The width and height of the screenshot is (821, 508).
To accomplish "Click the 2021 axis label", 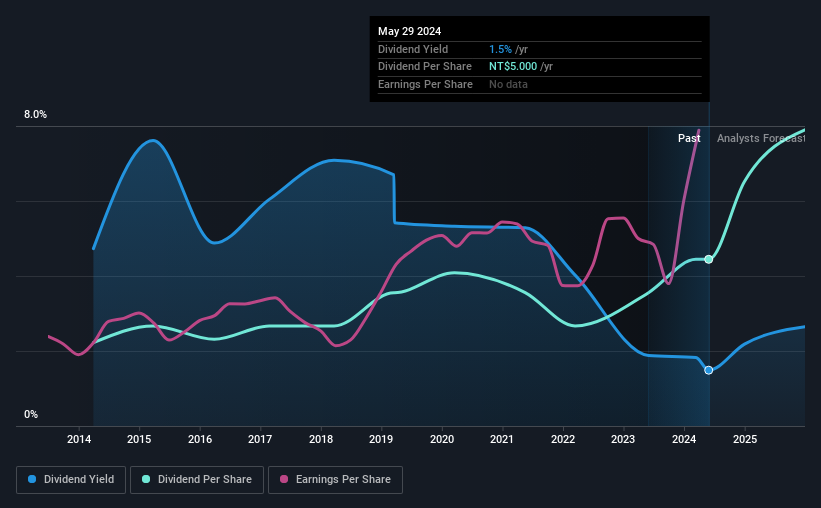I will pyautogui.click(x=502, y=439).
